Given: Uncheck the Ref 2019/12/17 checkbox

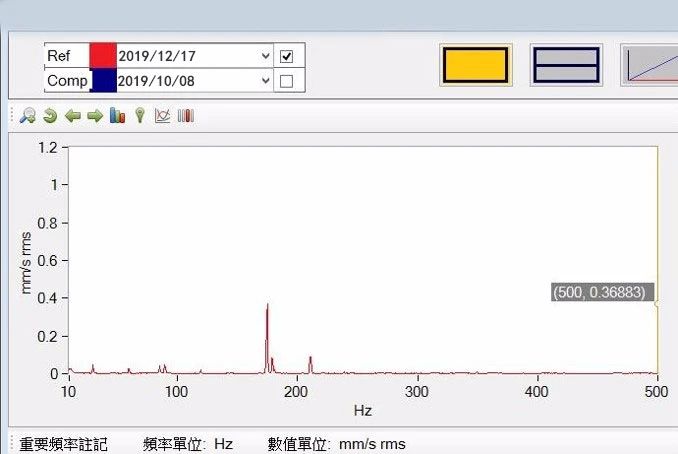Looking at the screenshot, I should (x=287, y=56).
